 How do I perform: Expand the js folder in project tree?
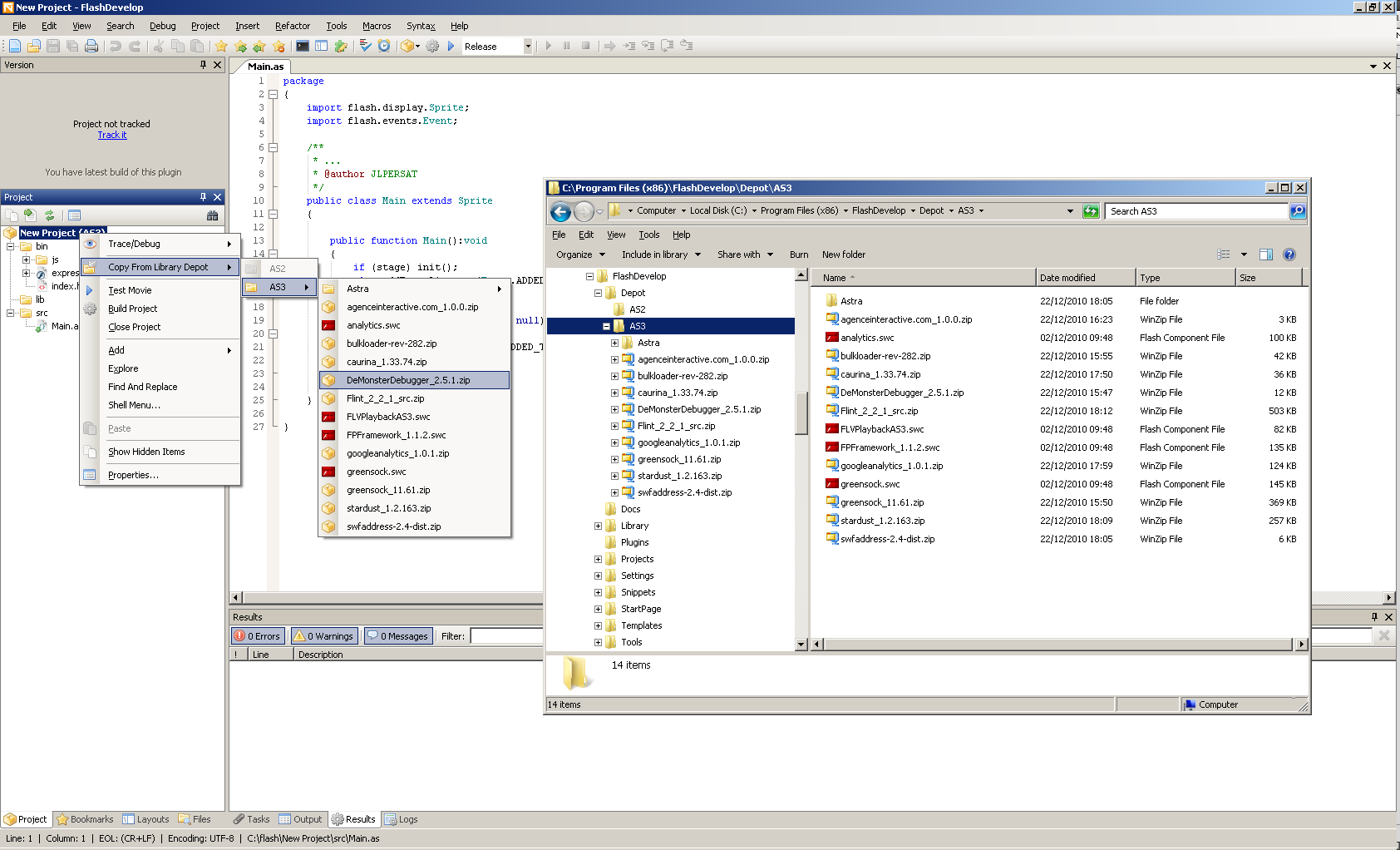tap(26, 259)
